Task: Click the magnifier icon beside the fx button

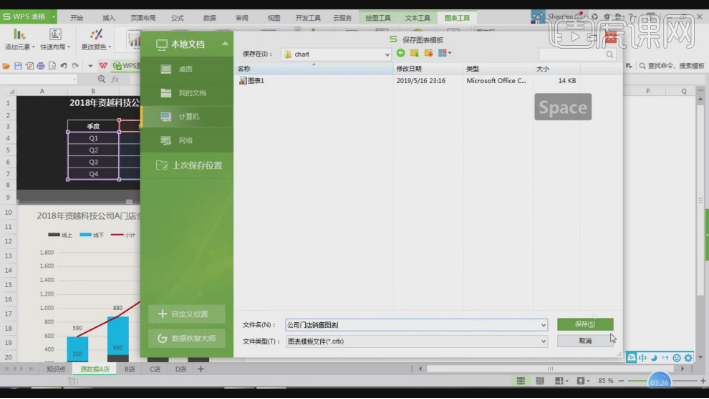Action: point(102,79)
